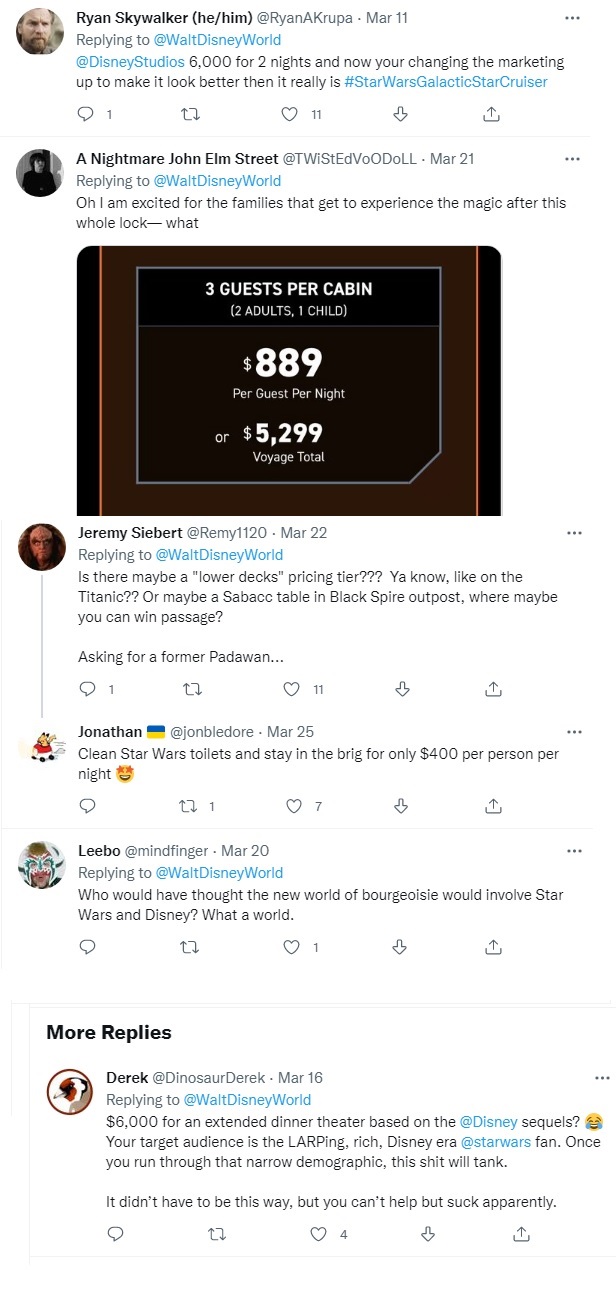
Task: Click @WaltDisneyWorld in Leebo's reply line
Action: [x=218, y=873]
